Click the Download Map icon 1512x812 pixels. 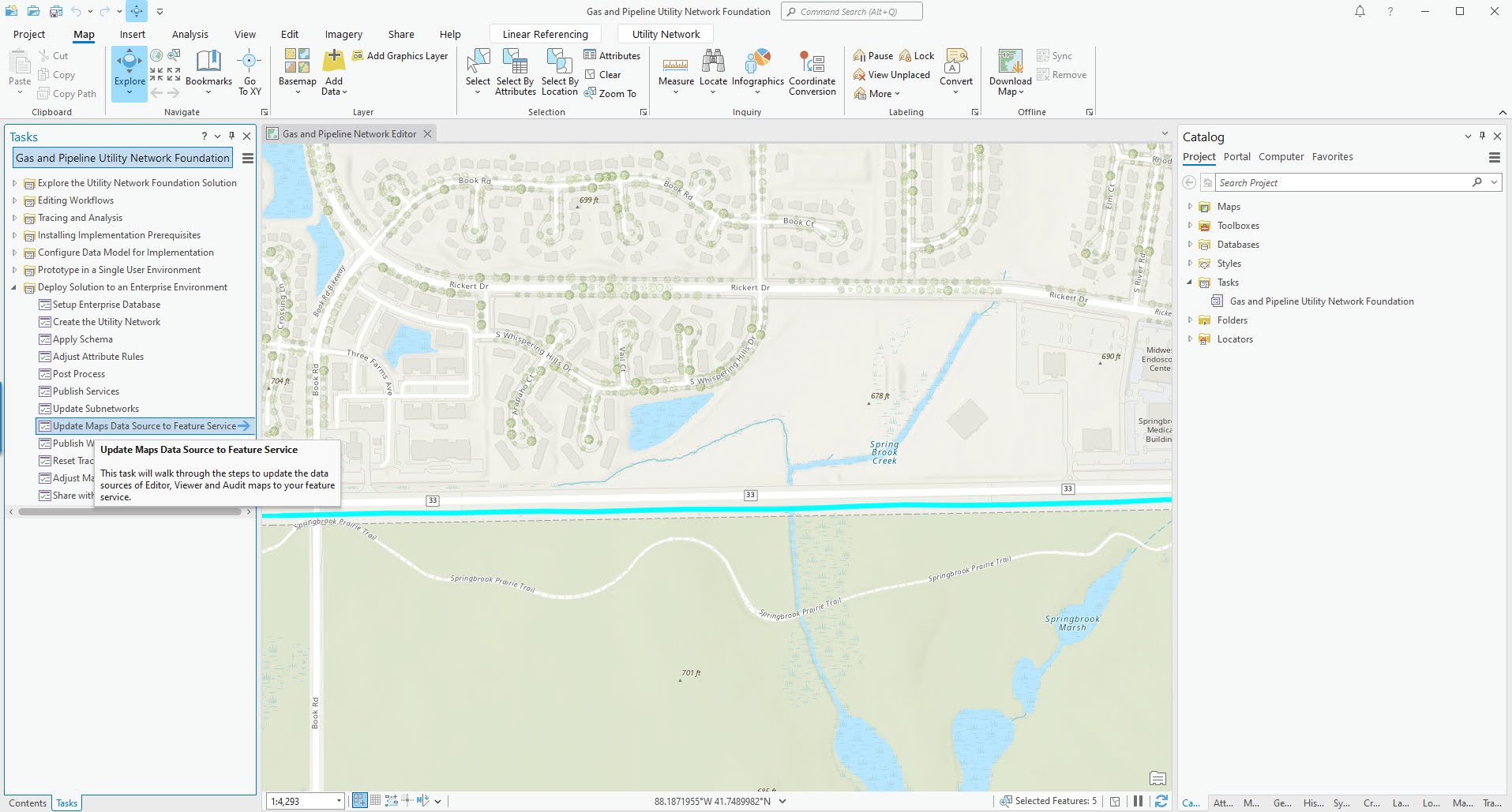1009,67
